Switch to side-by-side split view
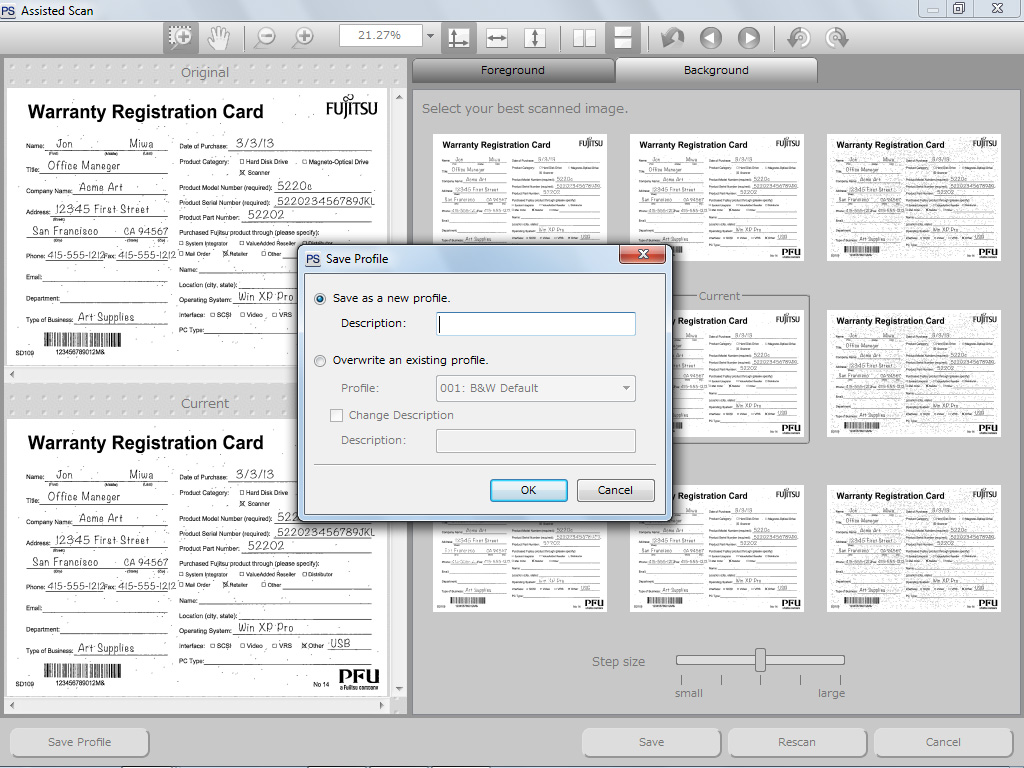 584,38
